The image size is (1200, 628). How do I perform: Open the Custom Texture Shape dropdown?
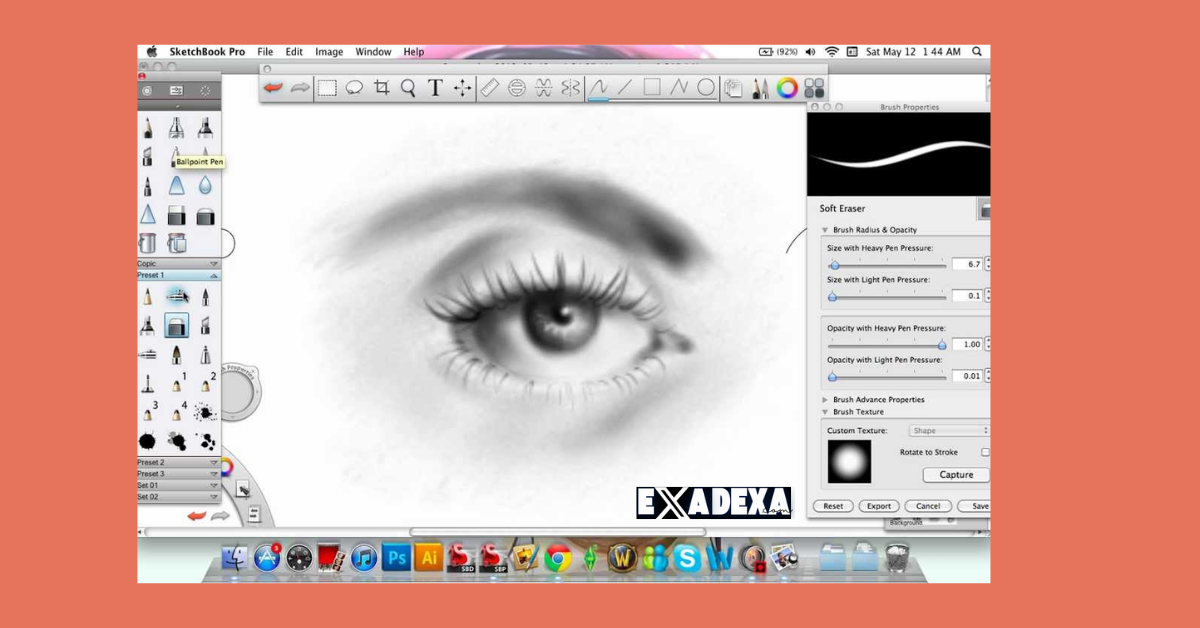pyautogui.click(x=948, y=429)
